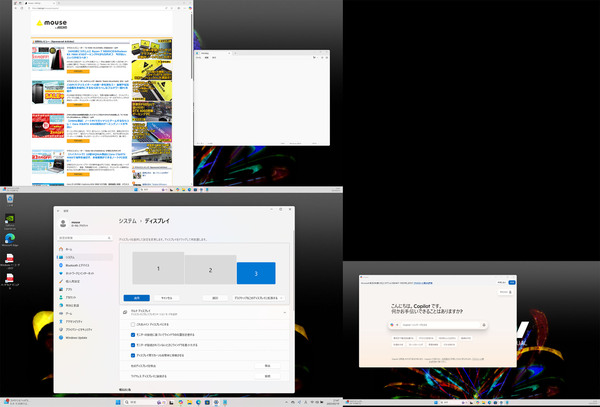Open 表示 menu in Notepad
The image size is (600, 407).
(214, 57)
